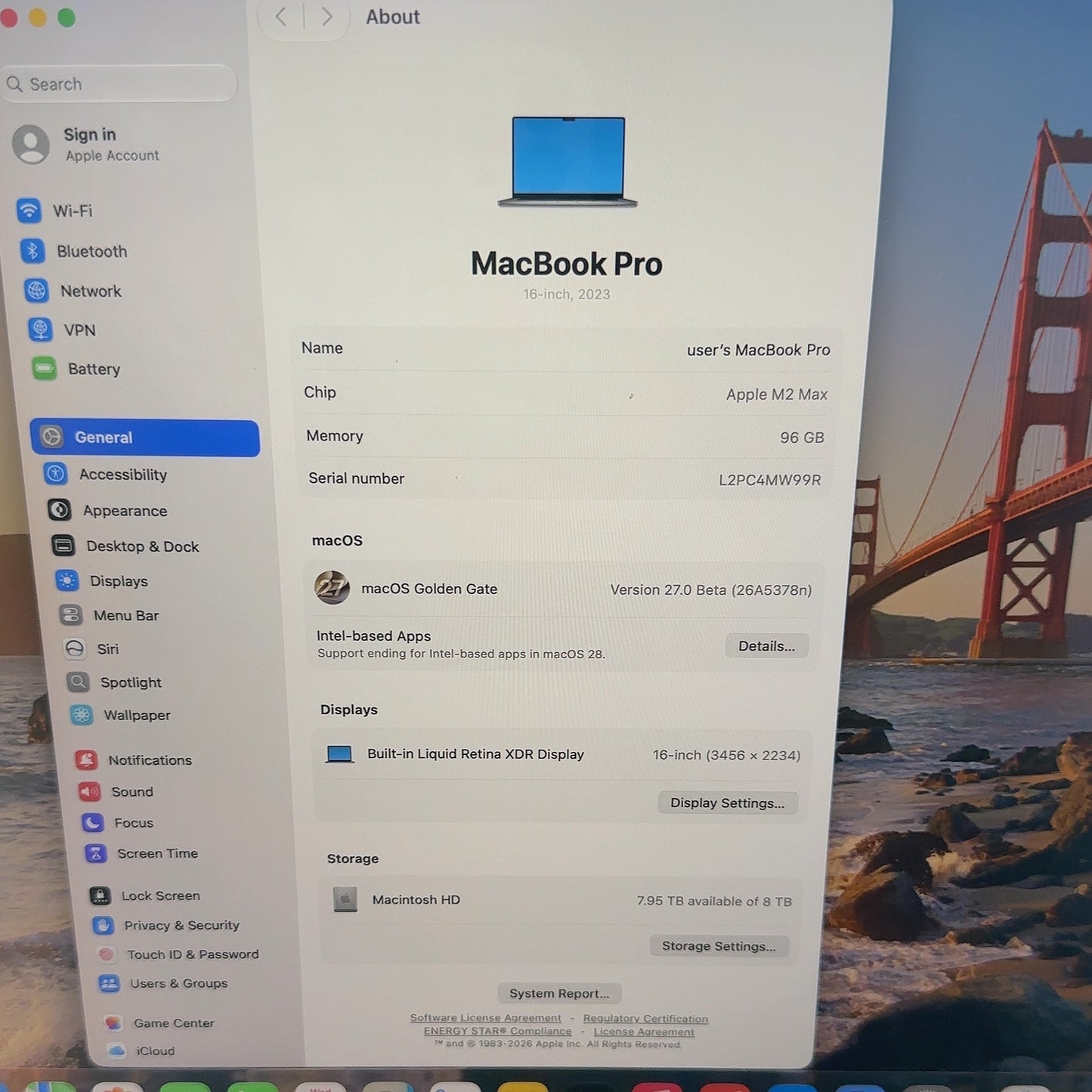Click the green zoom window button
This screenshot has width=1092, height=1092.
tap(67, 17)
